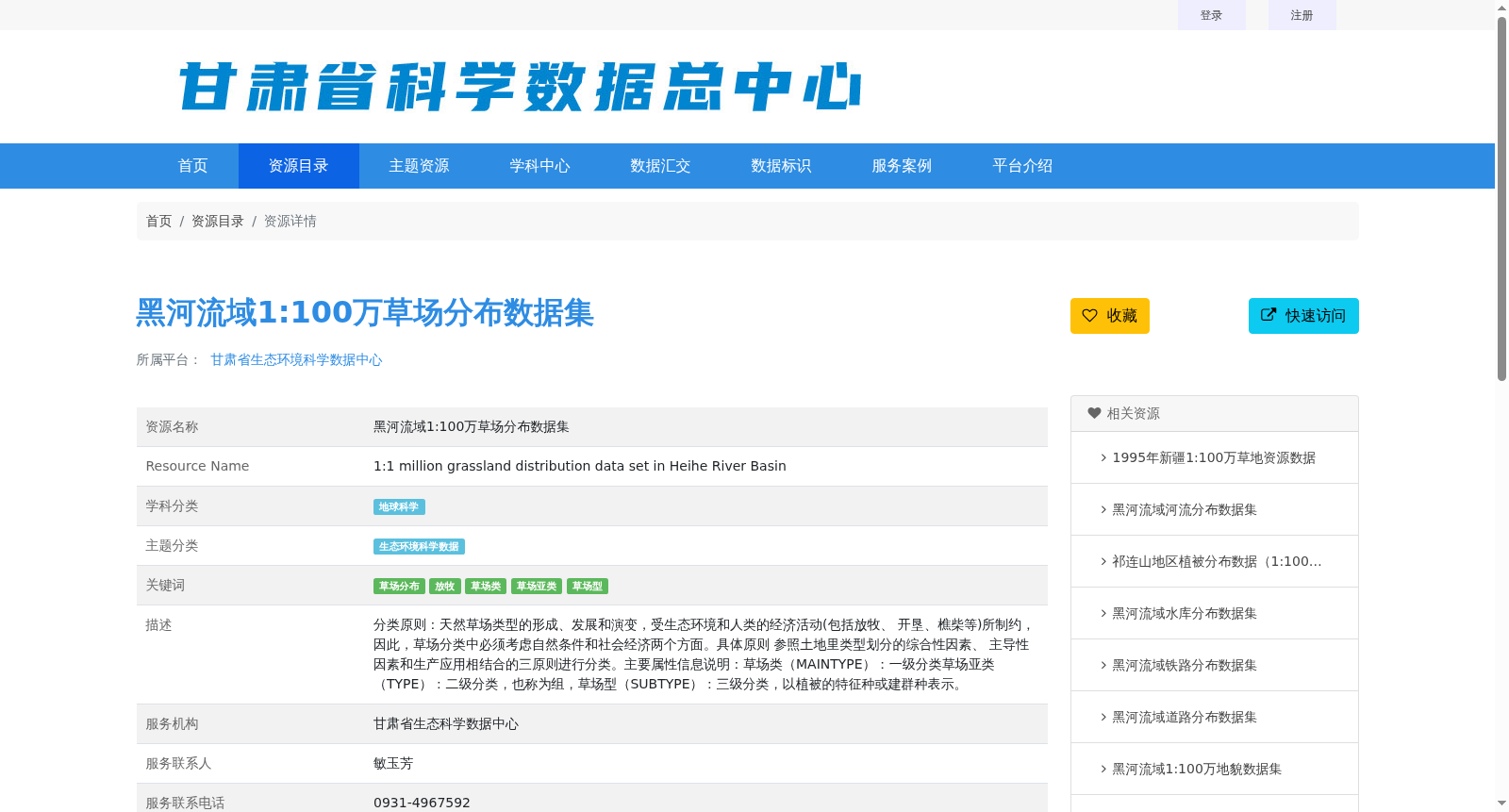Click the 甘肃省科学数据总中心 logo
The image size is (1509, 812).
pos(520,87)
